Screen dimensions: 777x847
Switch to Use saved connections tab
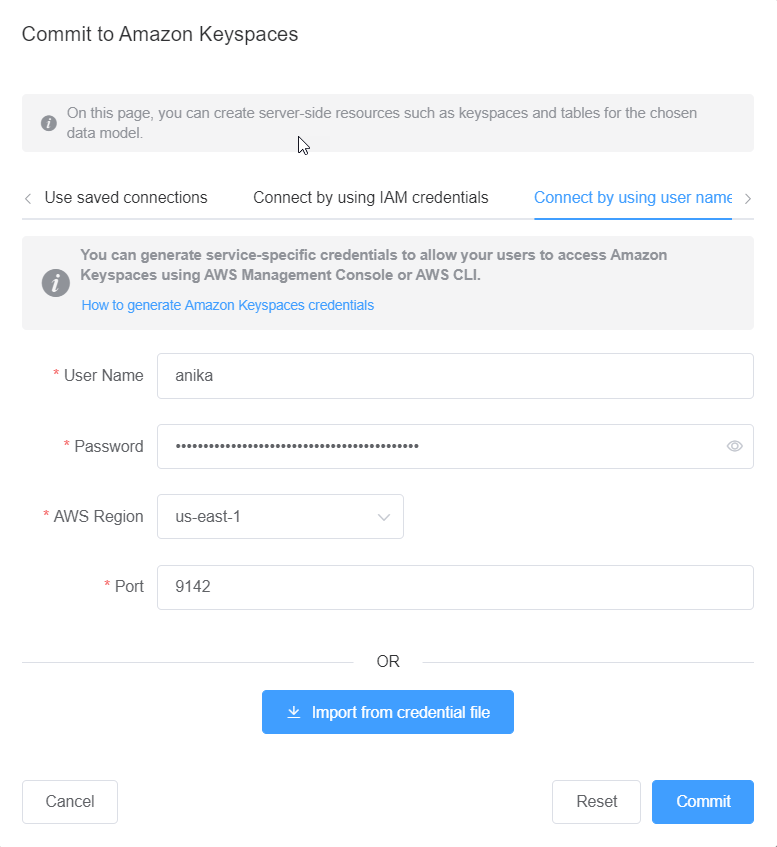126,198
